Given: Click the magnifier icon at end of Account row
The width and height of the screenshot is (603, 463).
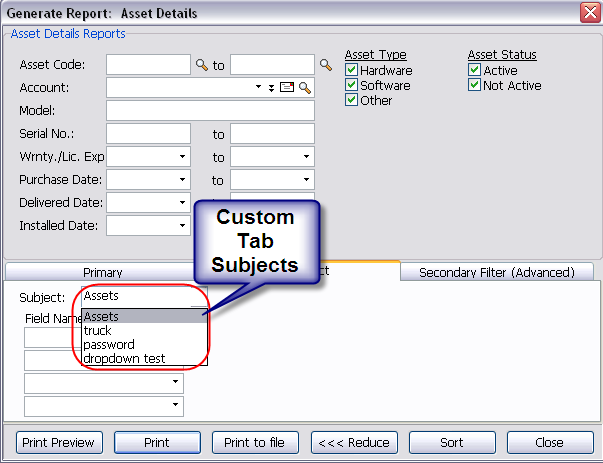Looking at the screenshot, I should click(304, 88).
